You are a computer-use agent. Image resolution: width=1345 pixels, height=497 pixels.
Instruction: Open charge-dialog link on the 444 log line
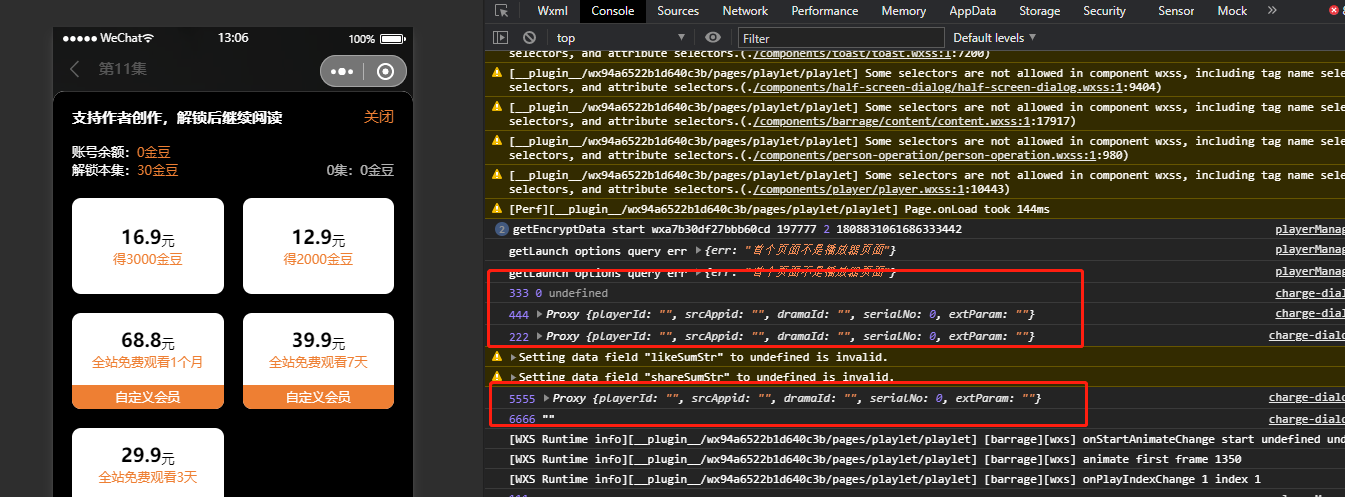click(1310, 314)
